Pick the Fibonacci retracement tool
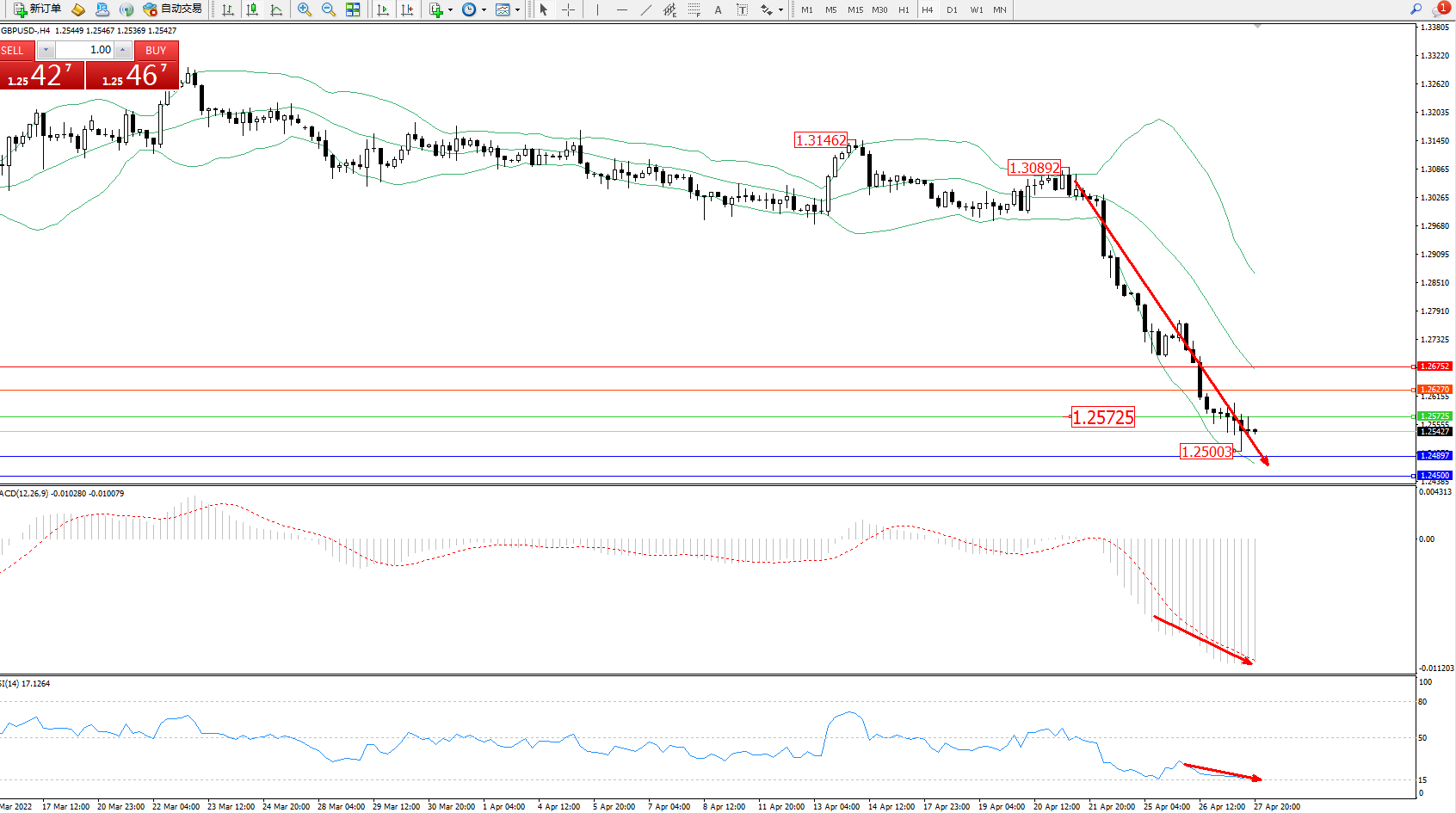Screen dimensions: 1456x813 point(694,9)
